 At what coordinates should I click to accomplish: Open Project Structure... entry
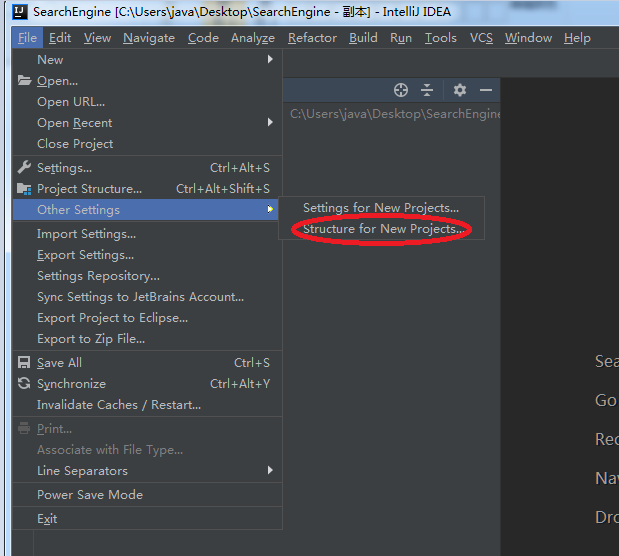coord(147,189)
